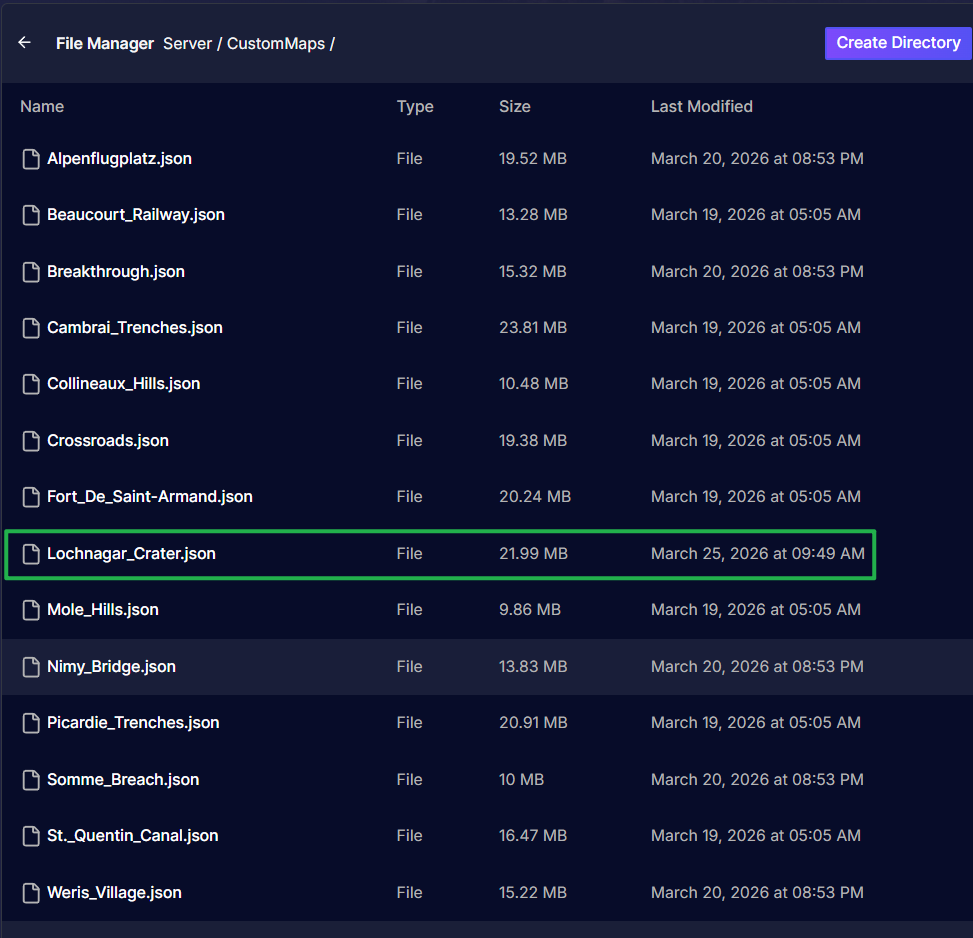Open Picardie_Trenches.json file name
The image size is (973, 938).
[133, 723]
